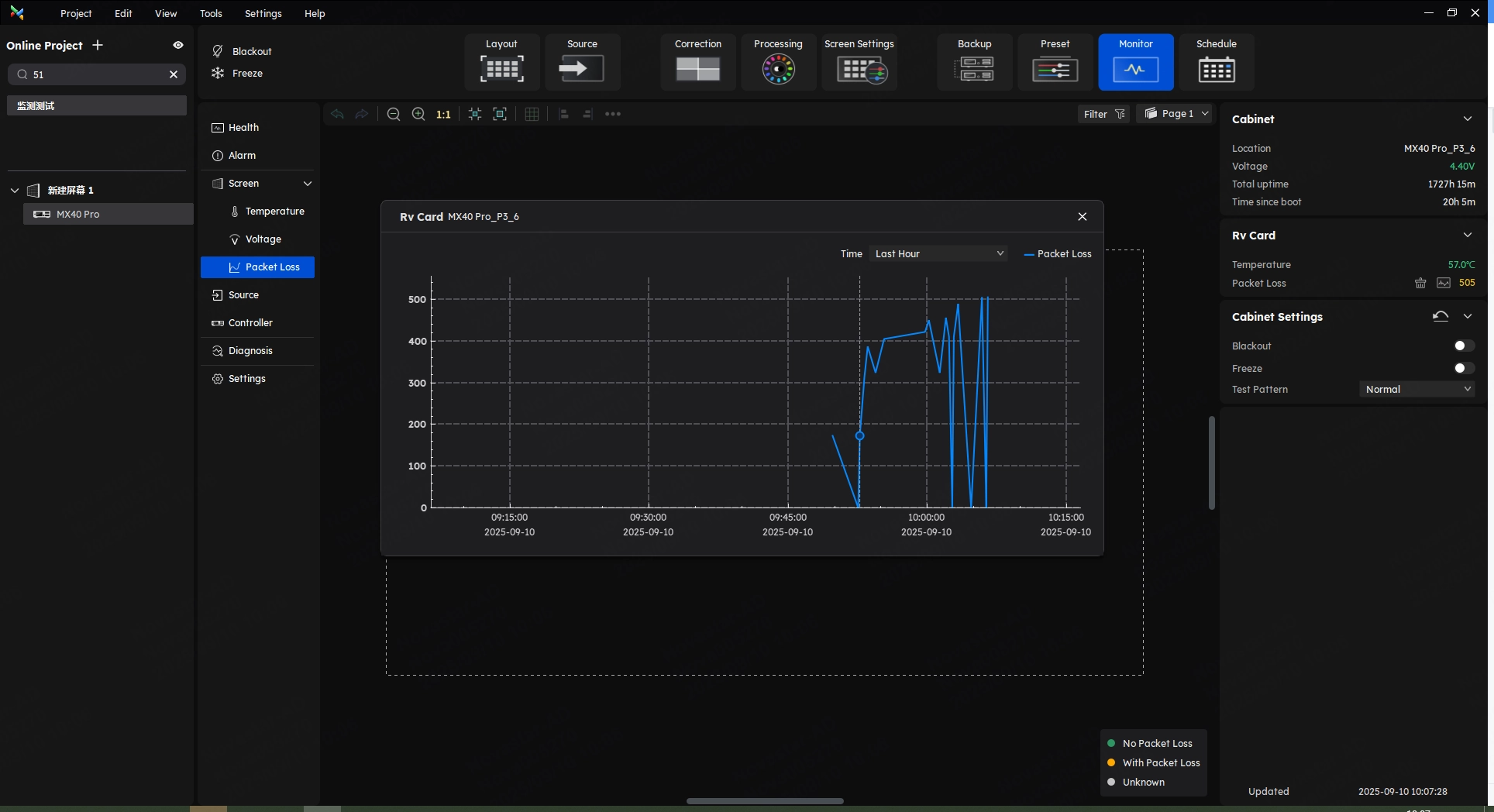
Task: Click the Packet Loss chart icon
Action: click(1443, 284)
